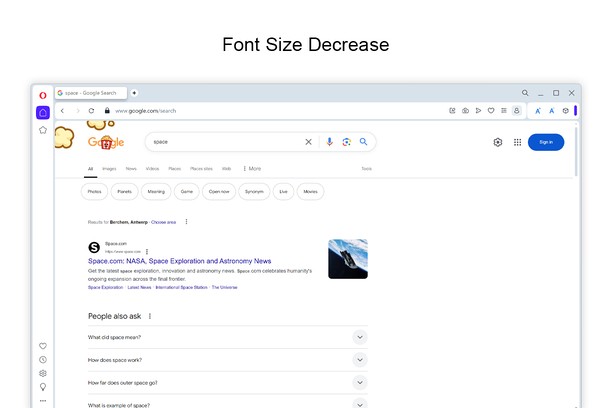Select the Movies filter chip
612x408 pixels.
coord(310,192)
